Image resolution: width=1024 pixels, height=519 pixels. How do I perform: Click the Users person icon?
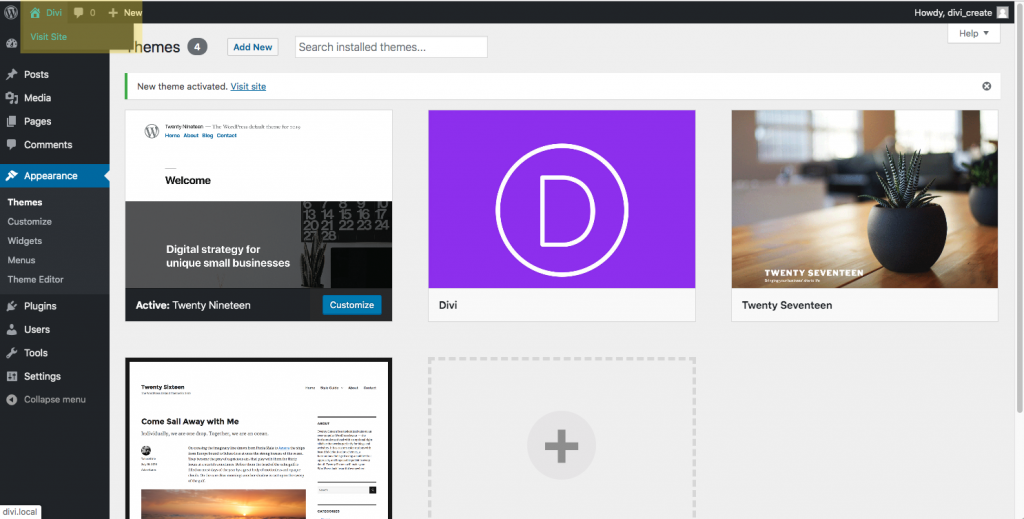coord(11,330)
